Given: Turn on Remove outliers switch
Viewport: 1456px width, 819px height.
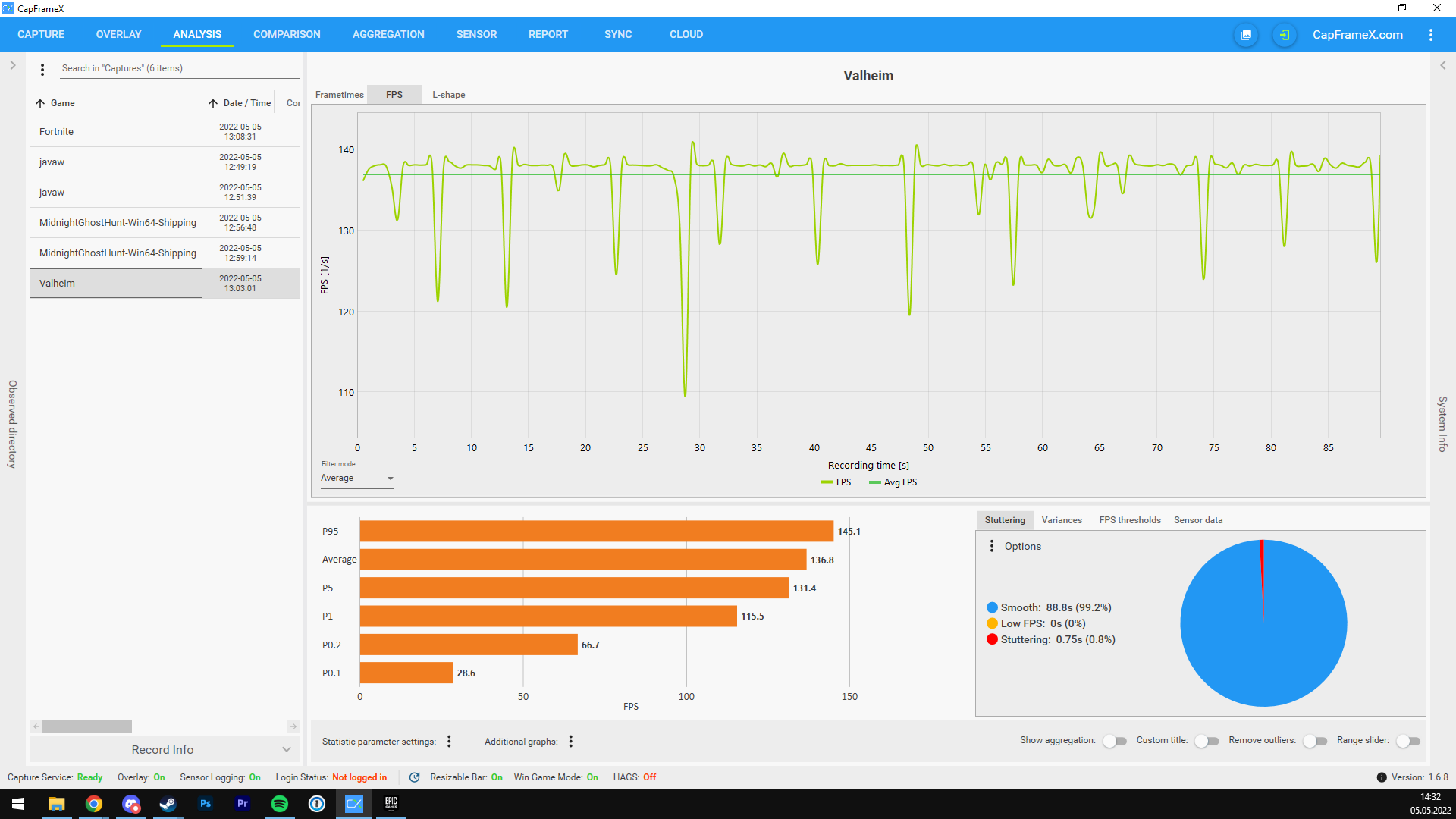Looking at the screenshot, I should (1314, 741).
